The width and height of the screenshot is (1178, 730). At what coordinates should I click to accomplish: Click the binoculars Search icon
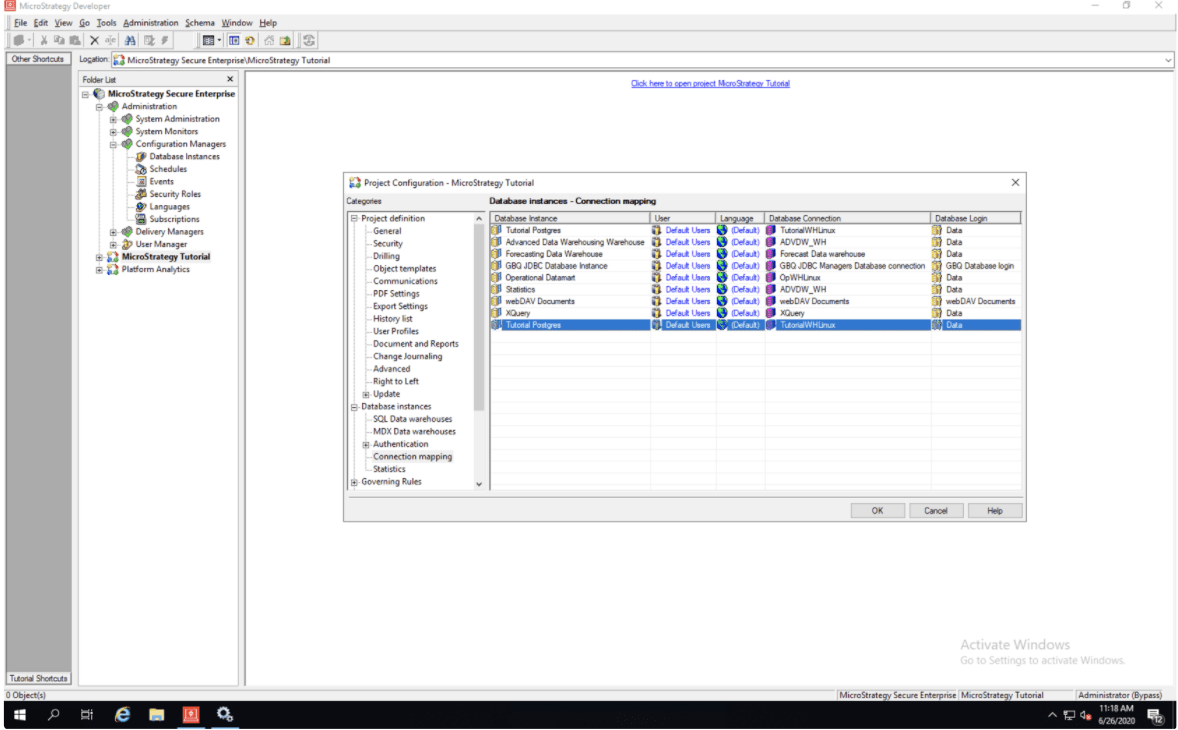[x=131, y=41]
